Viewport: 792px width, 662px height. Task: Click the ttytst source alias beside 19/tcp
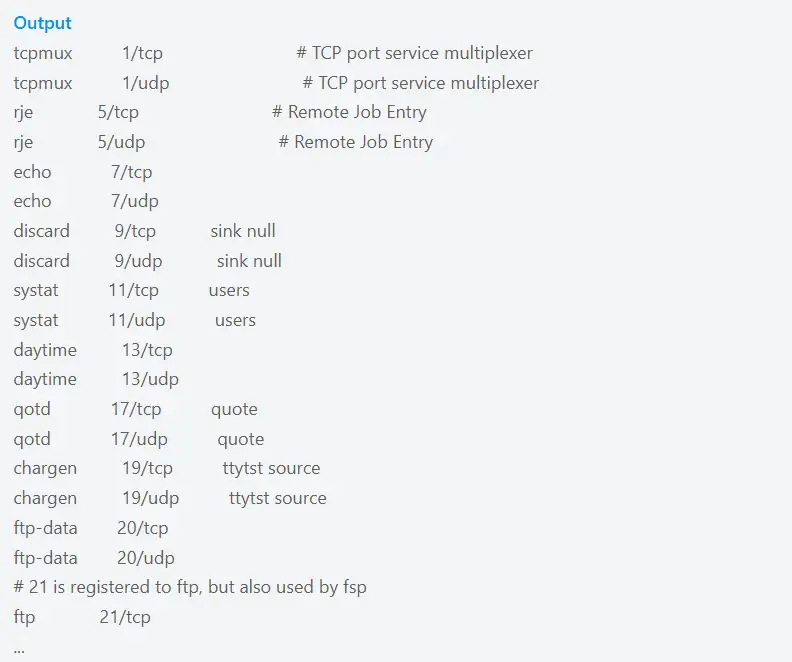271,468
